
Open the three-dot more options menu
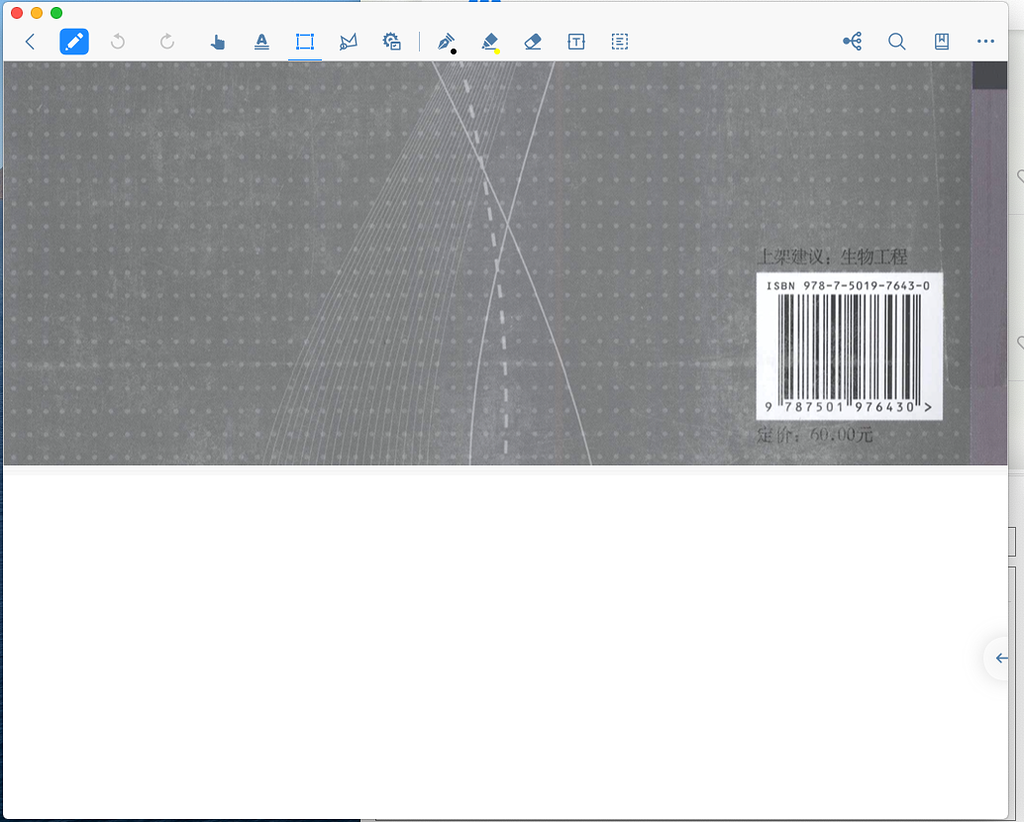coord(986,42)
